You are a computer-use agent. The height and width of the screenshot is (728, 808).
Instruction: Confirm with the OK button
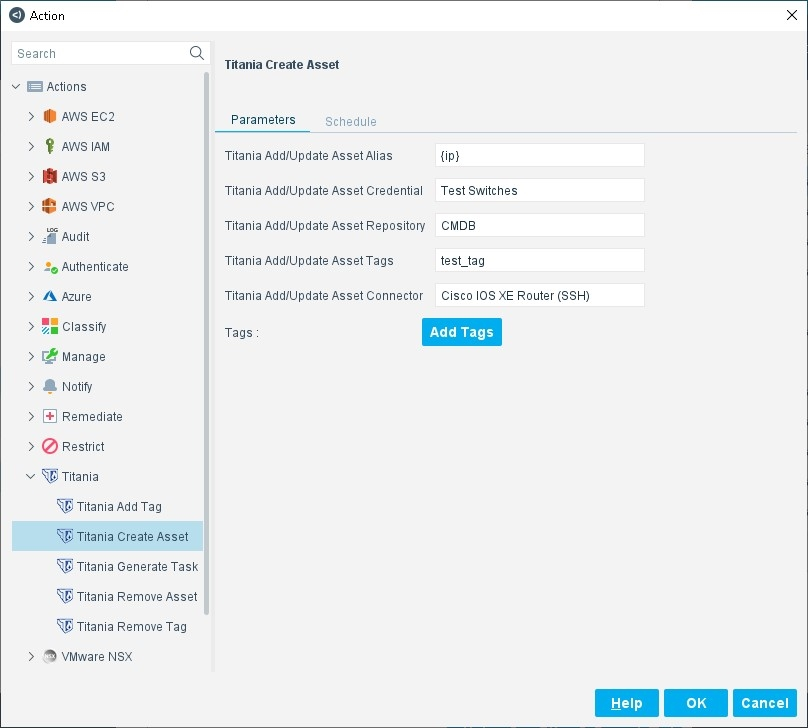[x=696, y=703]
